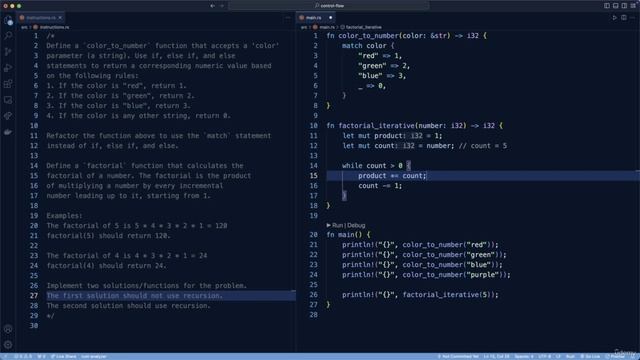Click Prettier in status bar
This screenshot has width=640, height=360.
click(x=615, y=356)
